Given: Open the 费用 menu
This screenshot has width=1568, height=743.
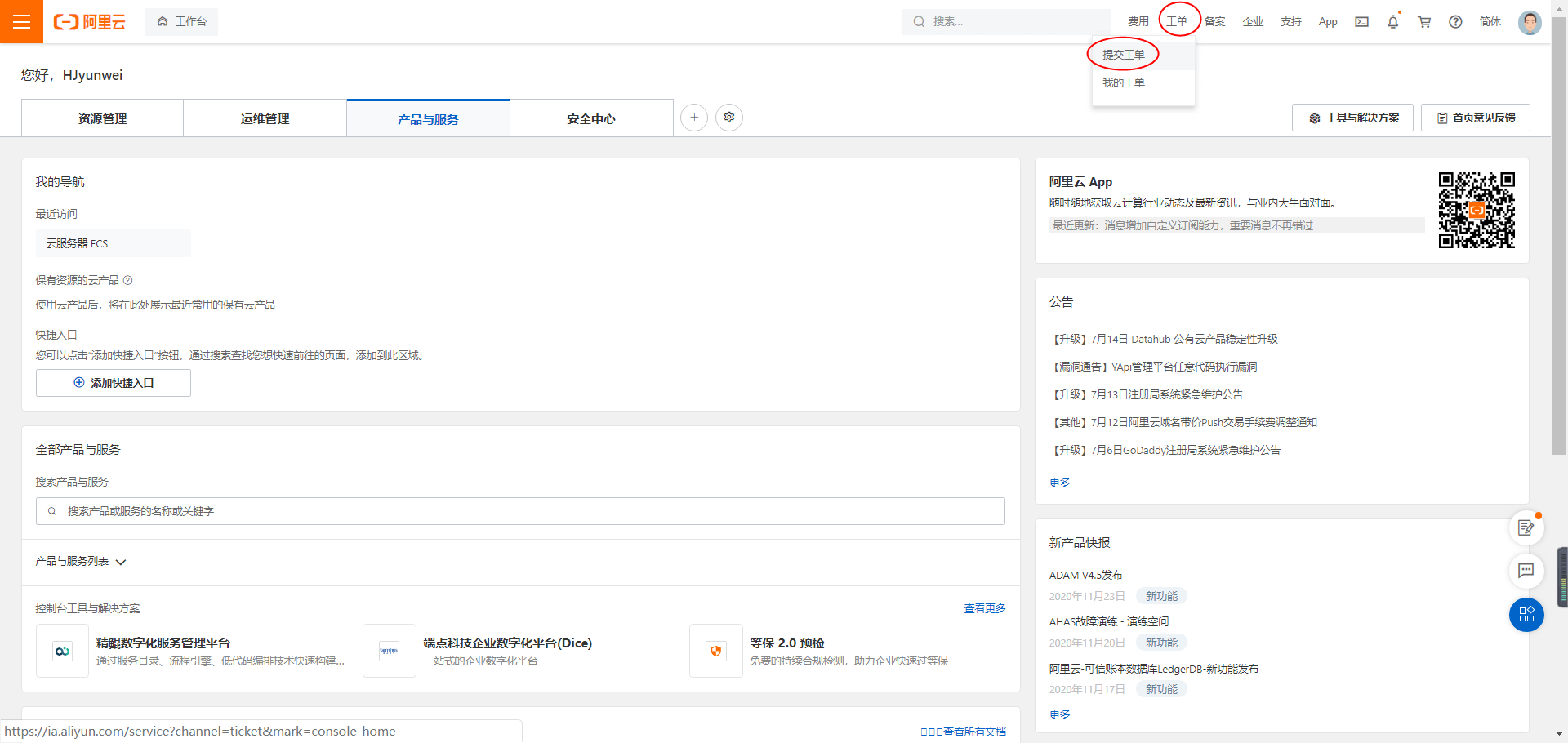Looking at the screenshot, I should coord(1138,22).
